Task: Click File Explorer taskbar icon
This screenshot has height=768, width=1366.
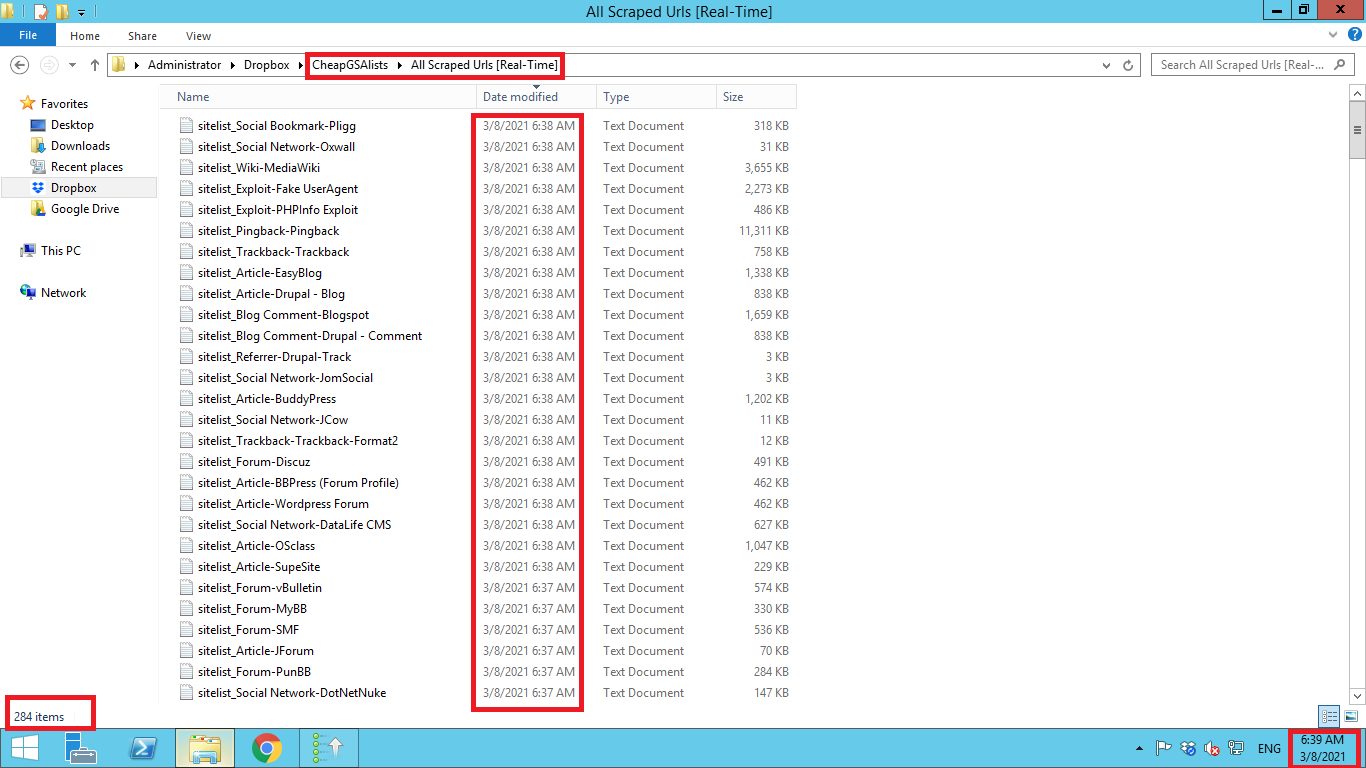Action: click(205, 748)
